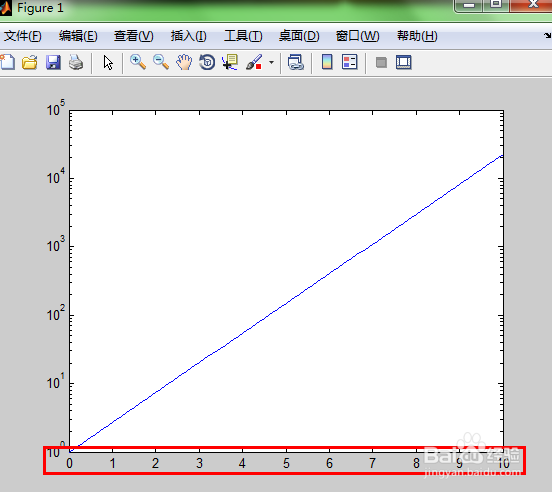Select the Rotate 3D tool
Screen dimensions: 552x492
pyautogui.click(x=207, y=62)
